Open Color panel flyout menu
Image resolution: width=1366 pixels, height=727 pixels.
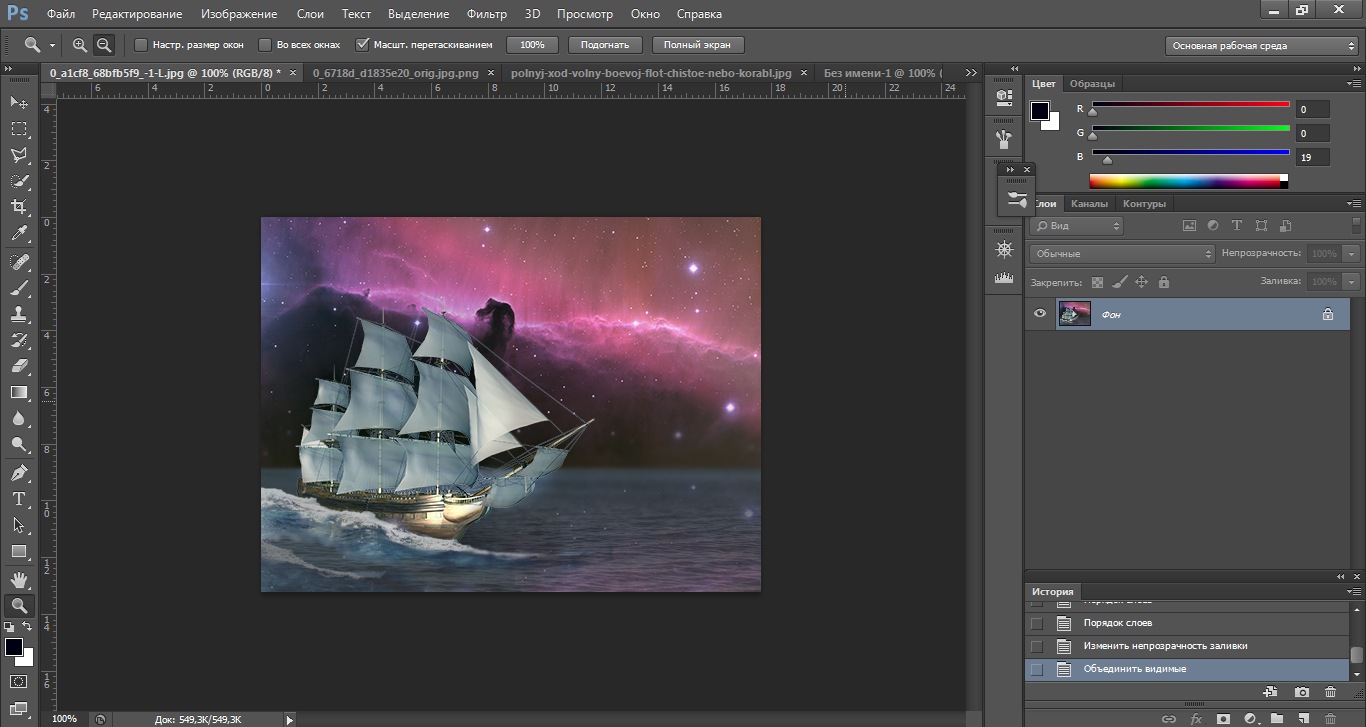pyautogui.click(x=1354, y=83)
